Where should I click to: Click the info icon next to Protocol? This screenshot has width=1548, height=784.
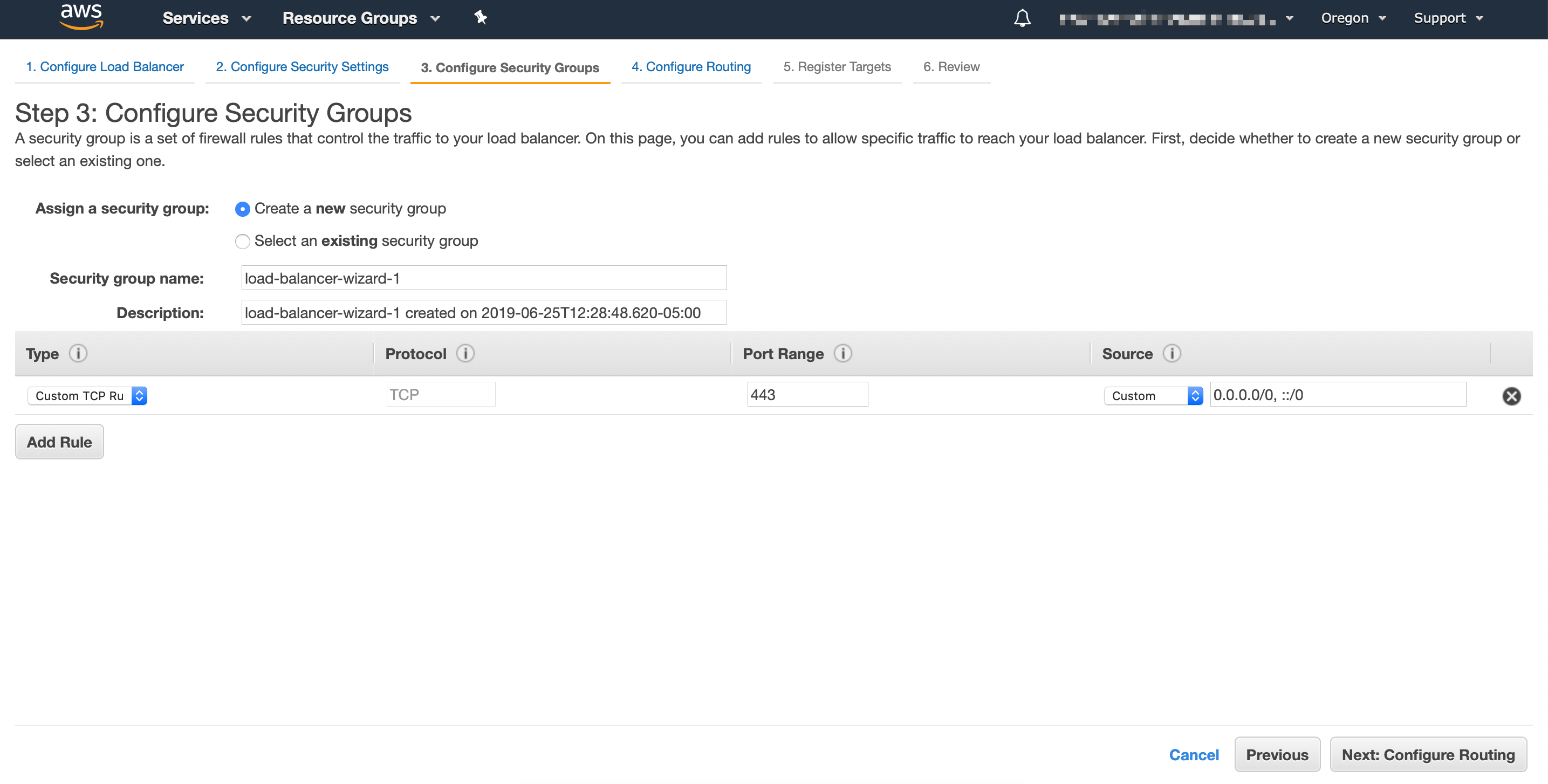pyautogui.click(x=465, y=353)
